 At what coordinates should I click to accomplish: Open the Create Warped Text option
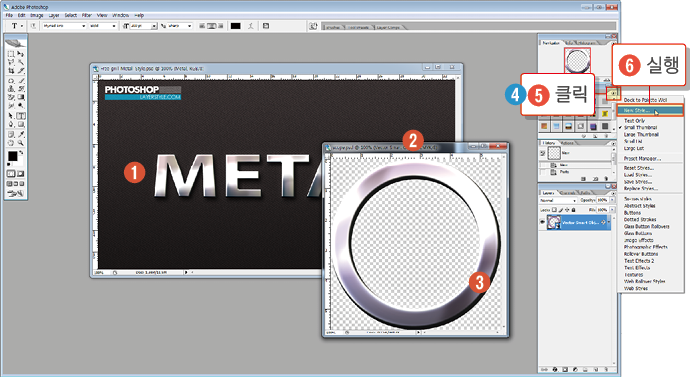coord(250,26)
